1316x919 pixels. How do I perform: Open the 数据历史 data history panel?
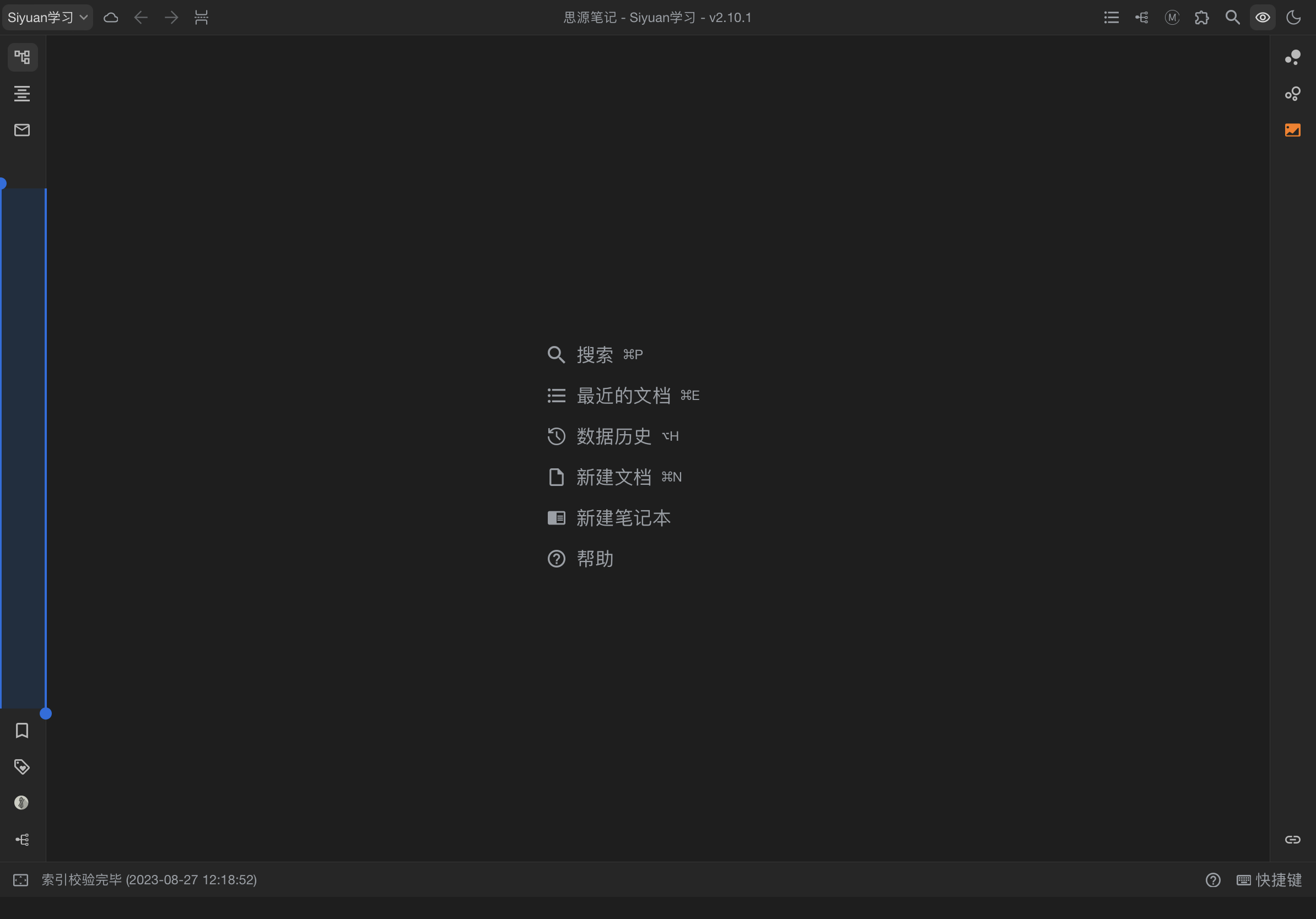(x=613, y=436)
